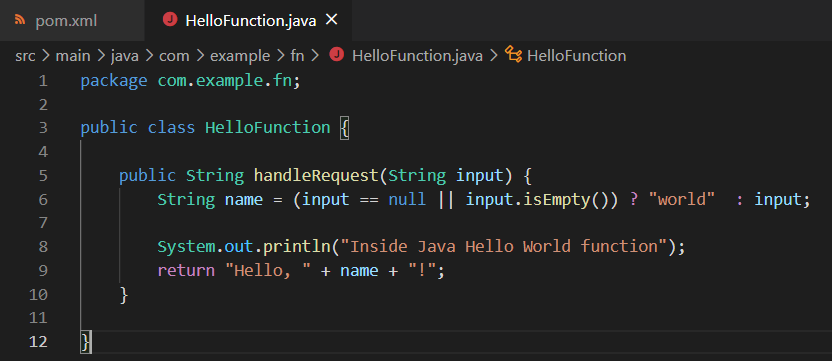Close the HelloFunction.java tab
Screen dimensions: 832x361
331,20
